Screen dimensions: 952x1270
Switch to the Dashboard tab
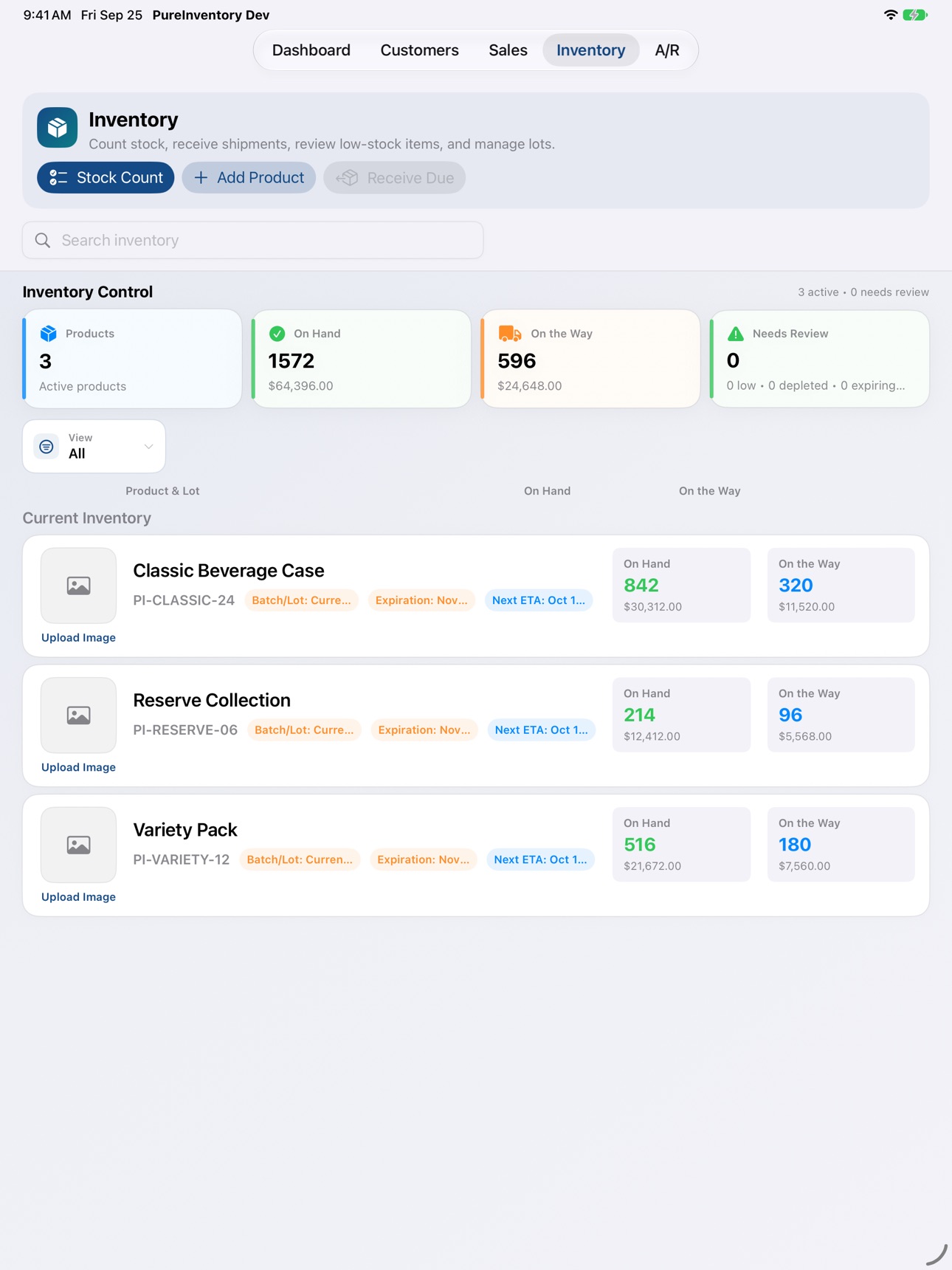point(311,50)
